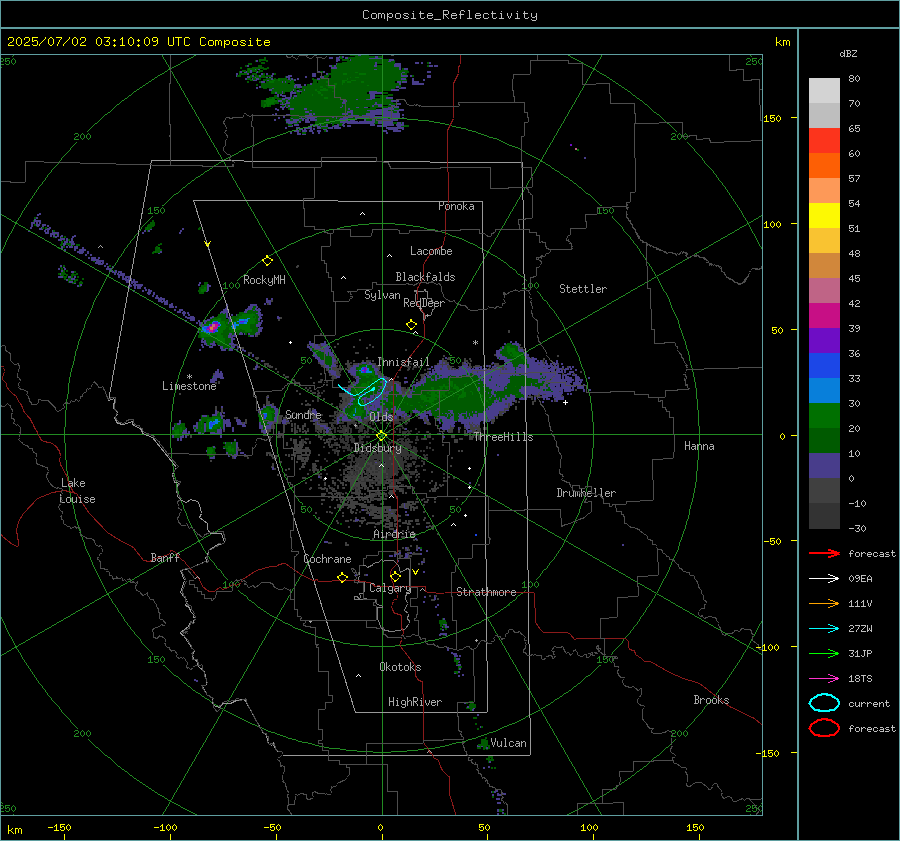Click the km unit label at bottom-left axis
This screenshot has width=900, height=841.
pos(14,830)
